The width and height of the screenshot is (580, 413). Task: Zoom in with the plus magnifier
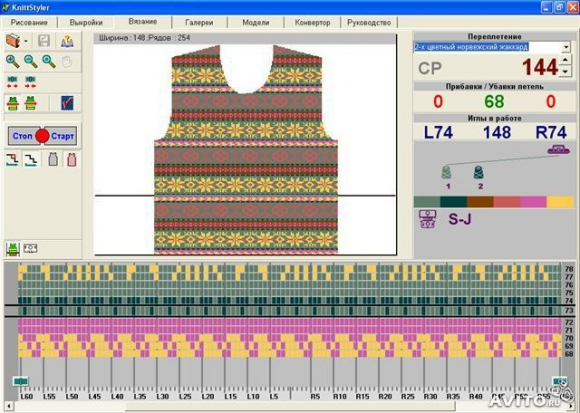pos(12,61)
